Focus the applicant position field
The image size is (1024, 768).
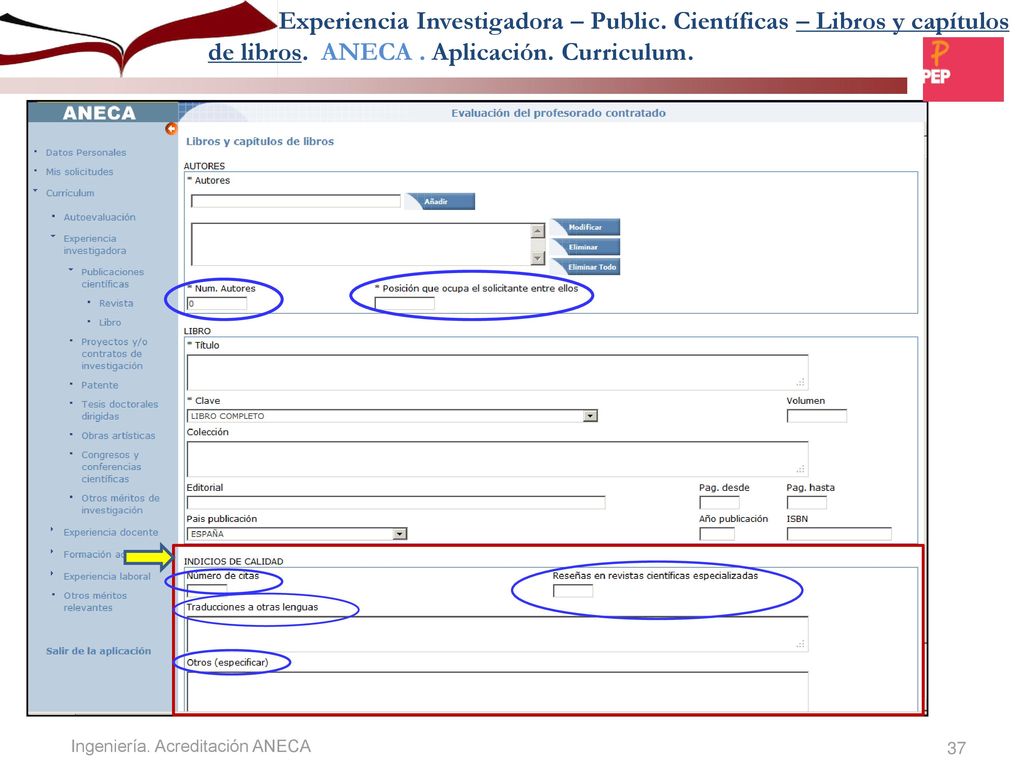pos(404,304)
